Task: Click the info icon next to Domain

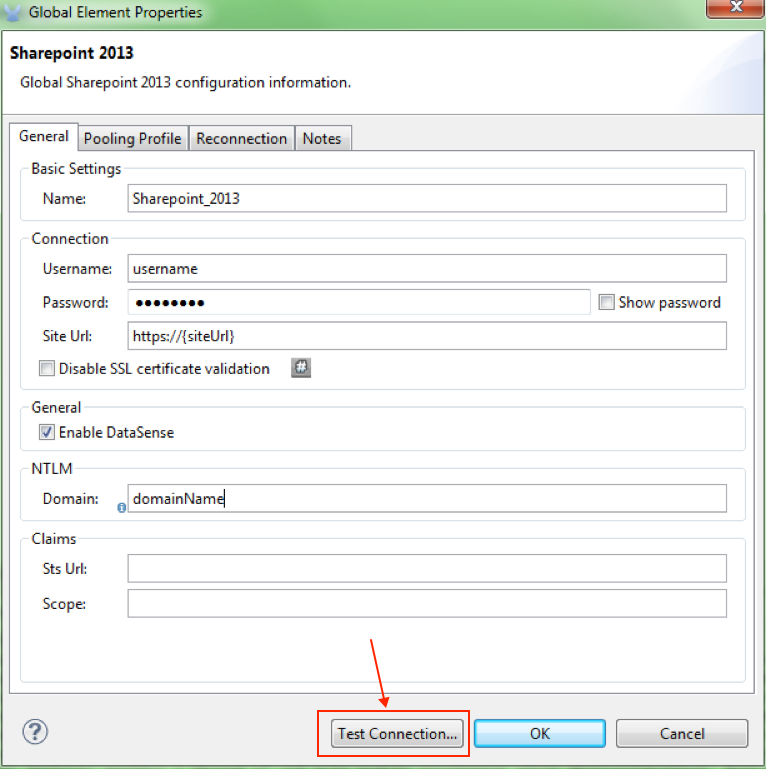Action: coord(122,508)
